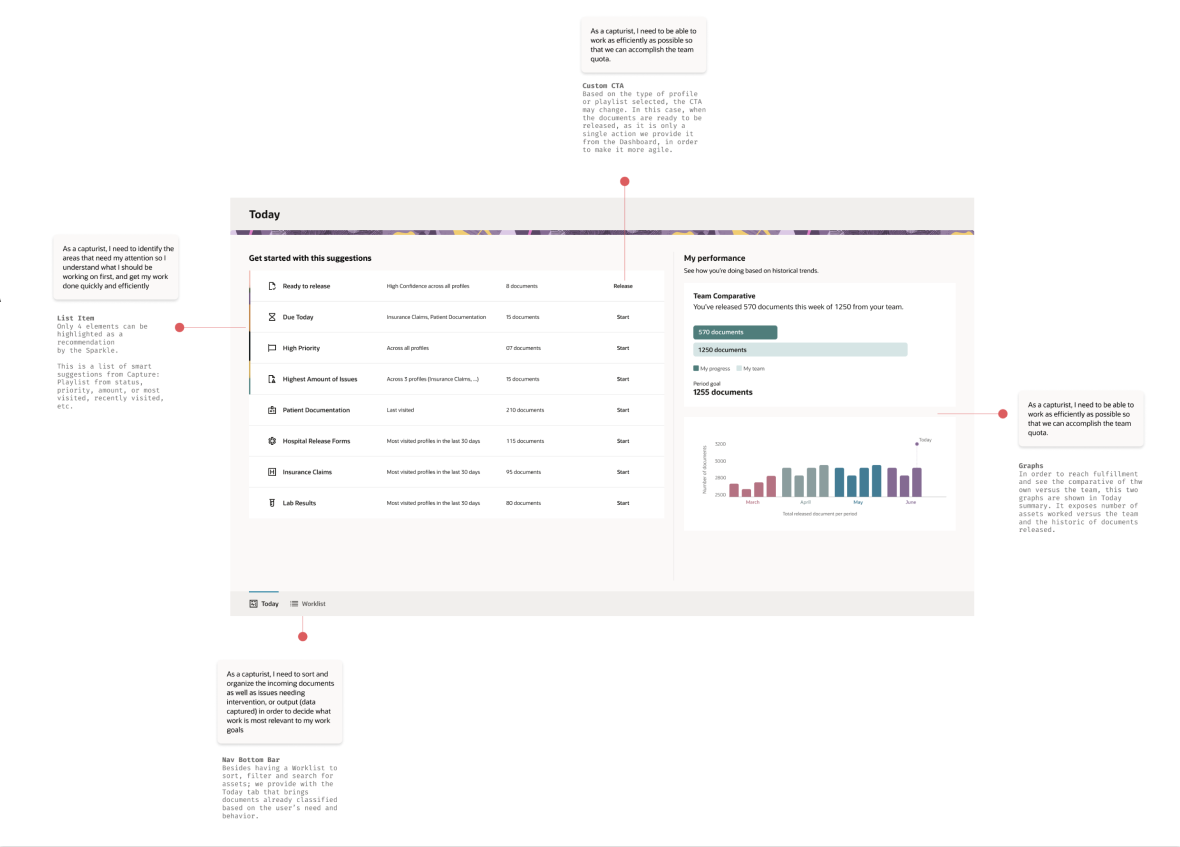The image size is (1180, 847).
Task: Click the '95 documents' count
Action: point(523,472)
